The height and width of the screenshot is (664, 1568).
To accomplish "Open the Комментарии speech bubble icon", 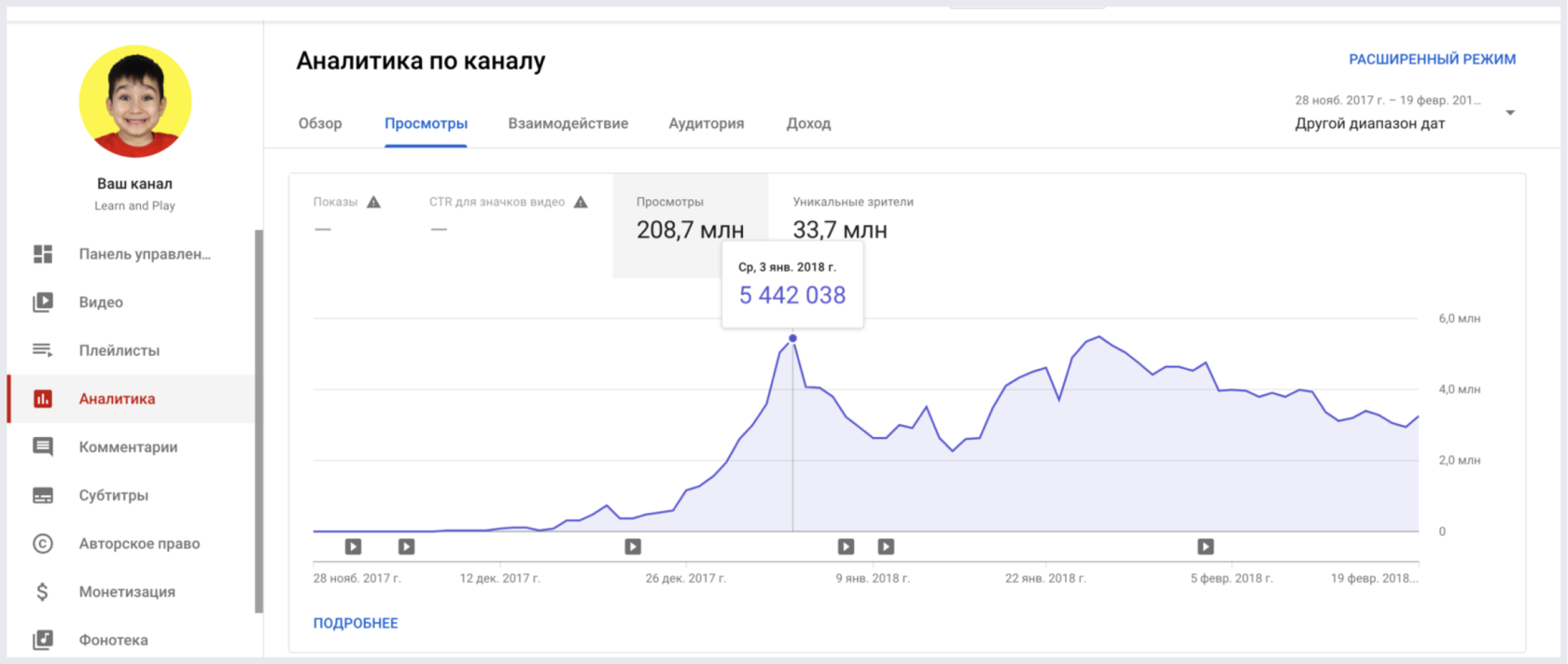I will point(43,446).
